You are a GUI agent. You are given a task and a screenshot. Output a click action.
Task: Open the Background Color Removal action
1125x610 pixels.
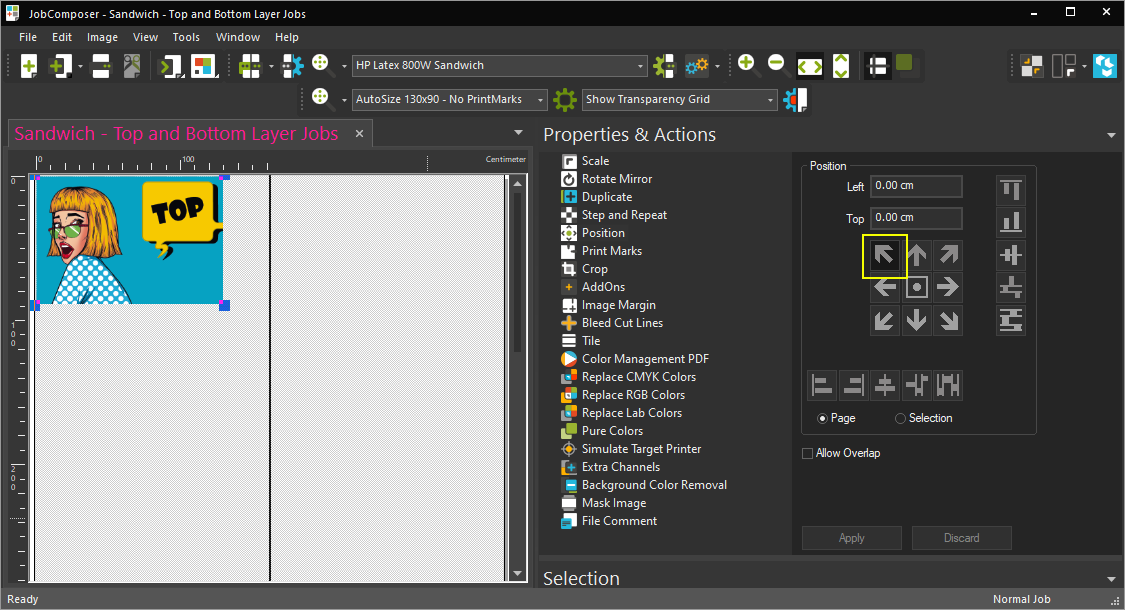pos(654,485)
